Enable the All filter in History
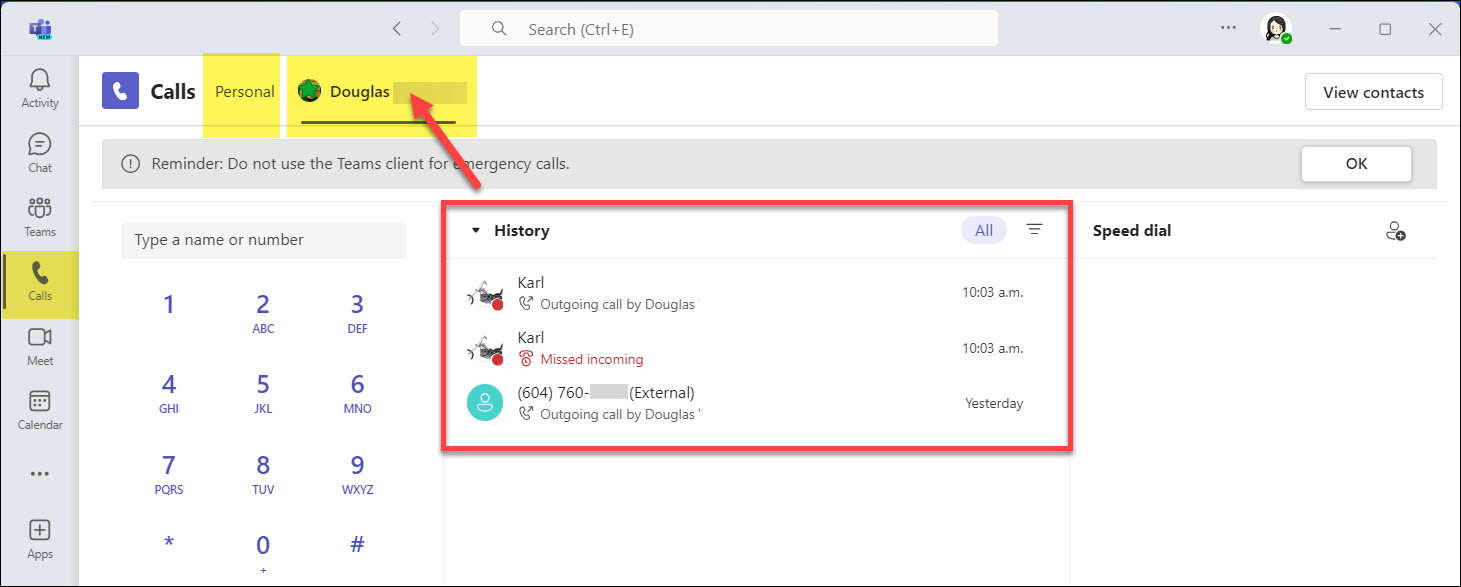 983,229
